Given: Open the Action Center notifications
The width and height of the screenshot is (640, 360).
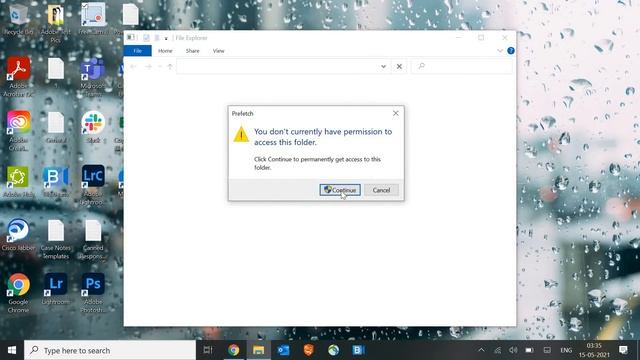Looking at the screenshot, I should pos(623,350).
